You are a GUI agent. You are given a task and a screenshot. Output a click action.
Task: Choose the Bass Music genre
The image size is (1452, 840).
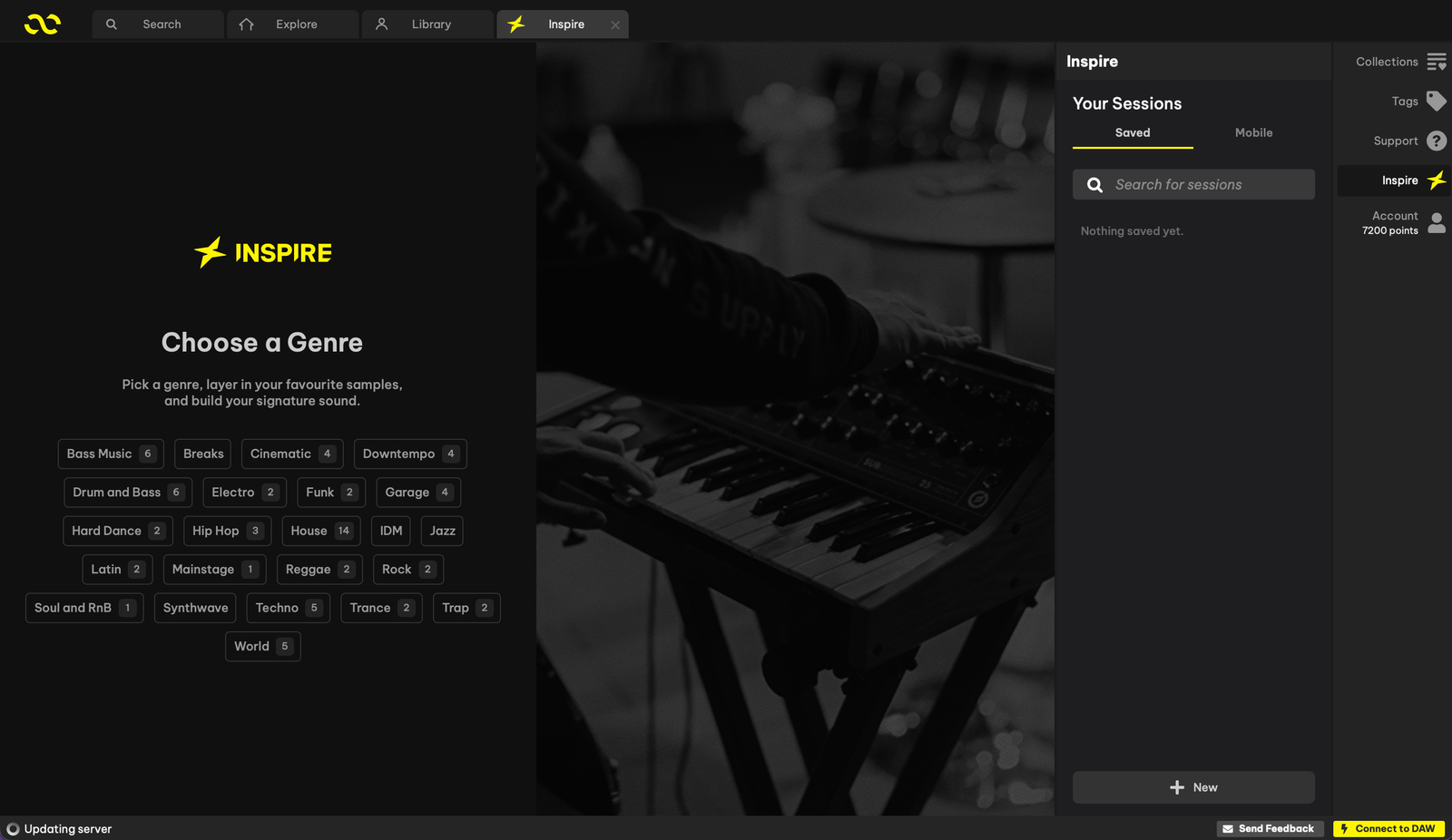click(x=111, y=454)
